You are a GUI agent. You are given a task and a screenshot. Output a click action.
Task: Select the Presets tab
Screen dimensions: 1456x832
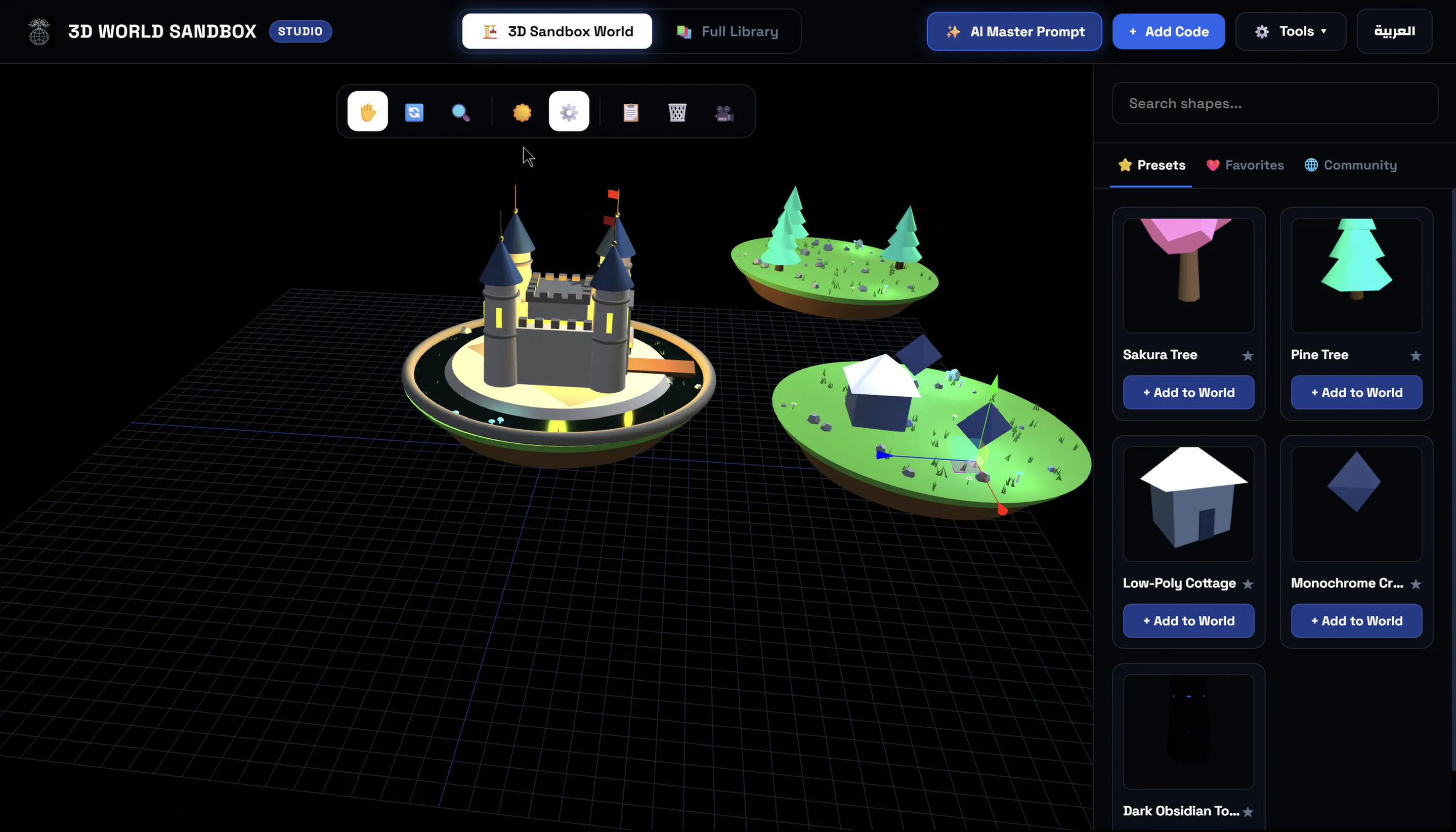pyautogui.click(x=1151, y=165)
